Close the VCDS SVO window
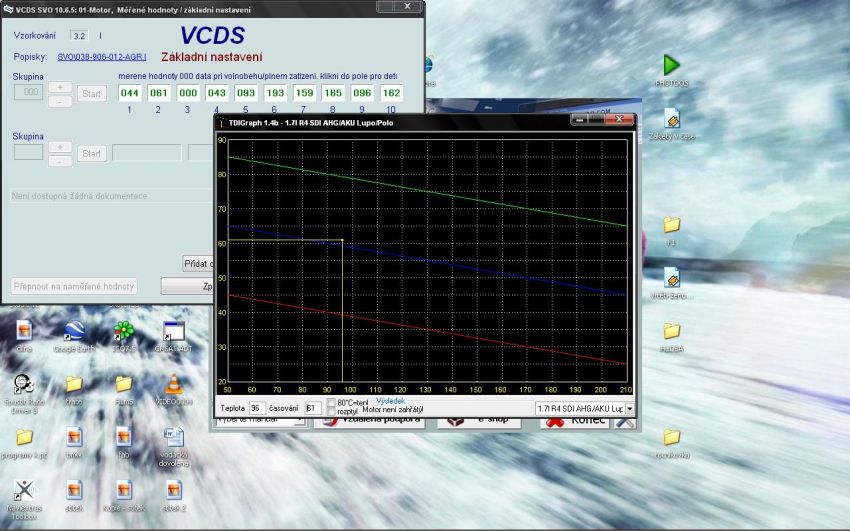Screen dimensions: 850x531 coord(408,6)
